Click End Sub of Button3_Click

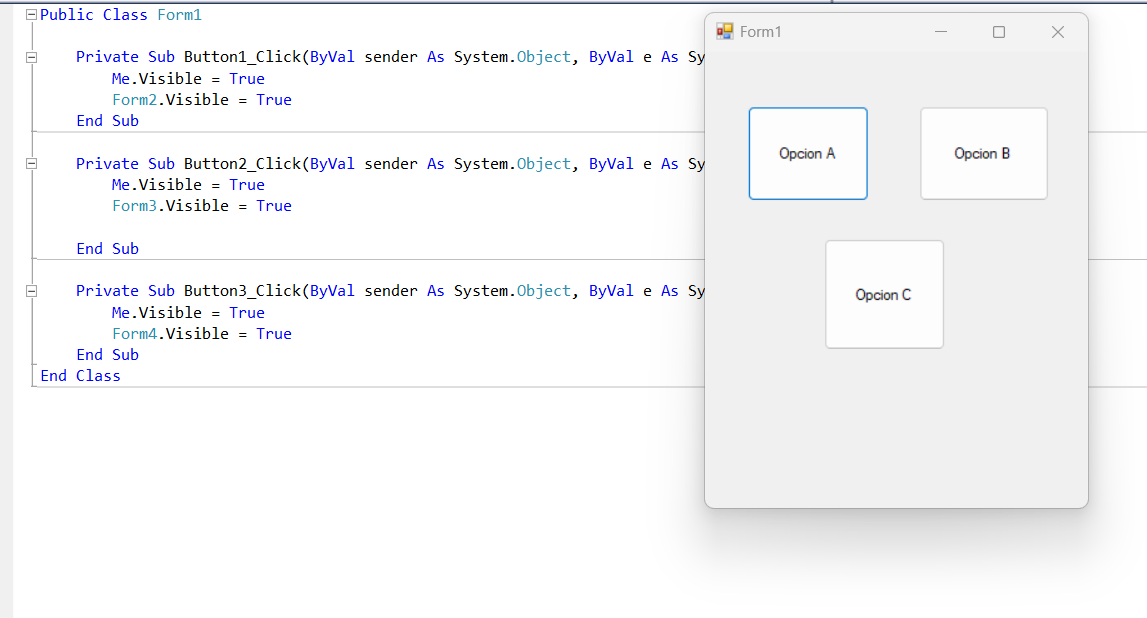coord(108,355)
